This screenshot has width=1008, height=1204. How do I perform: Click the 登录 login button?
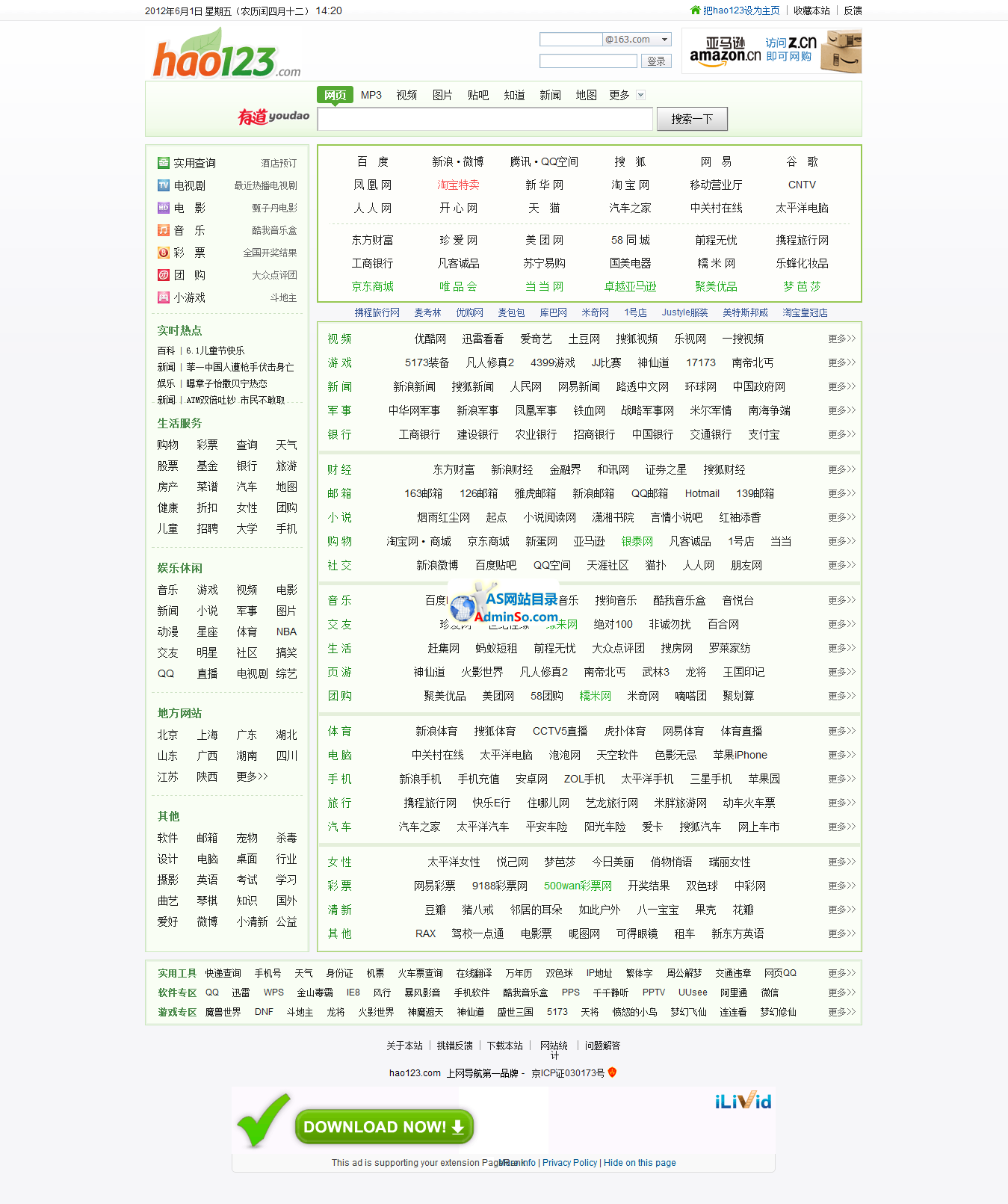pos(656,61)
